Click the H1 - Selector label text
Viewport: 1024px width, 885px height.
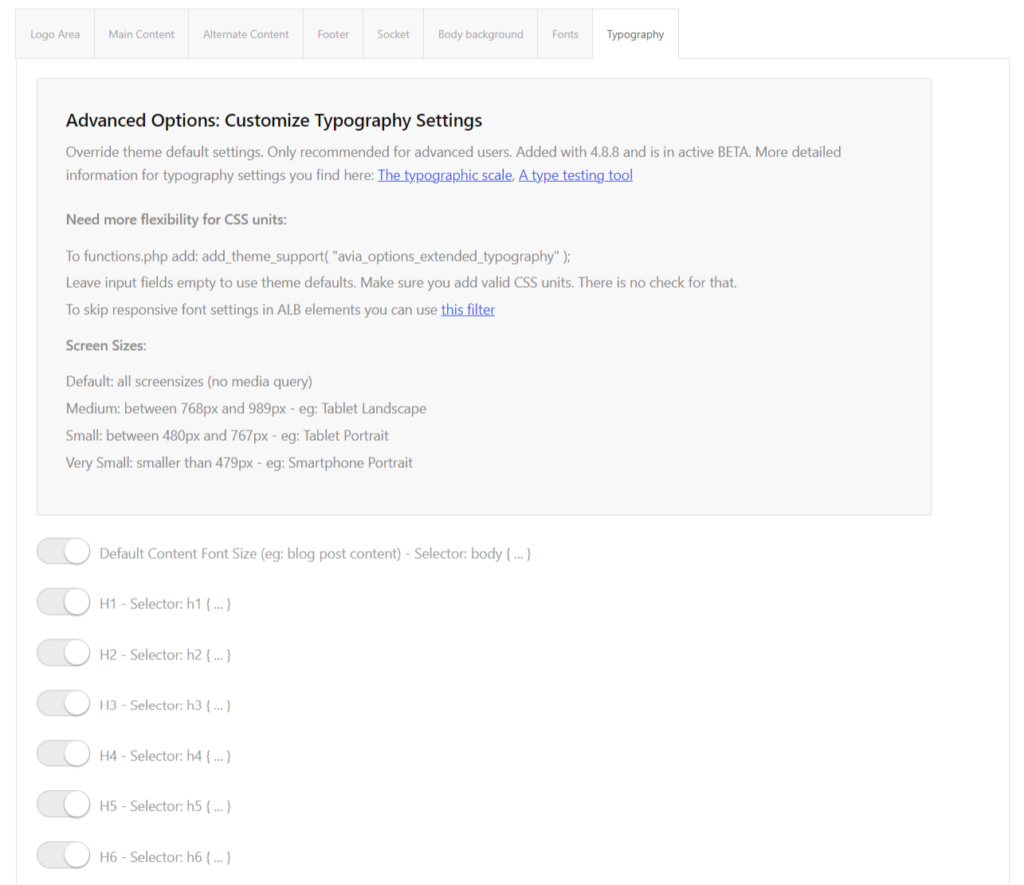coord(165,603)
